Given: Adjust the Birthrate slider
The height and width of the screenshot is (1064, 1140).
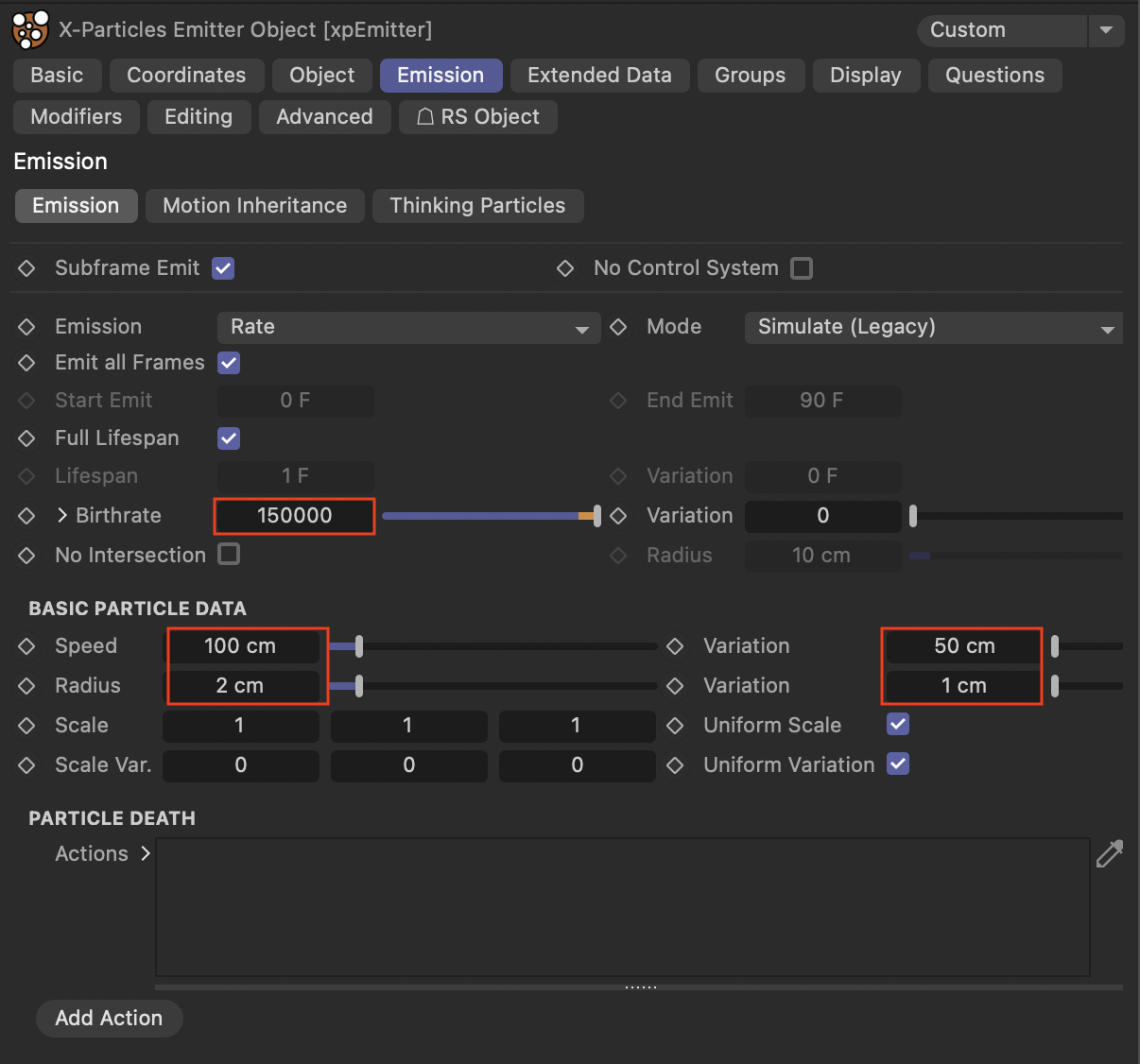Looking at the screenshot, I should 492,516.
